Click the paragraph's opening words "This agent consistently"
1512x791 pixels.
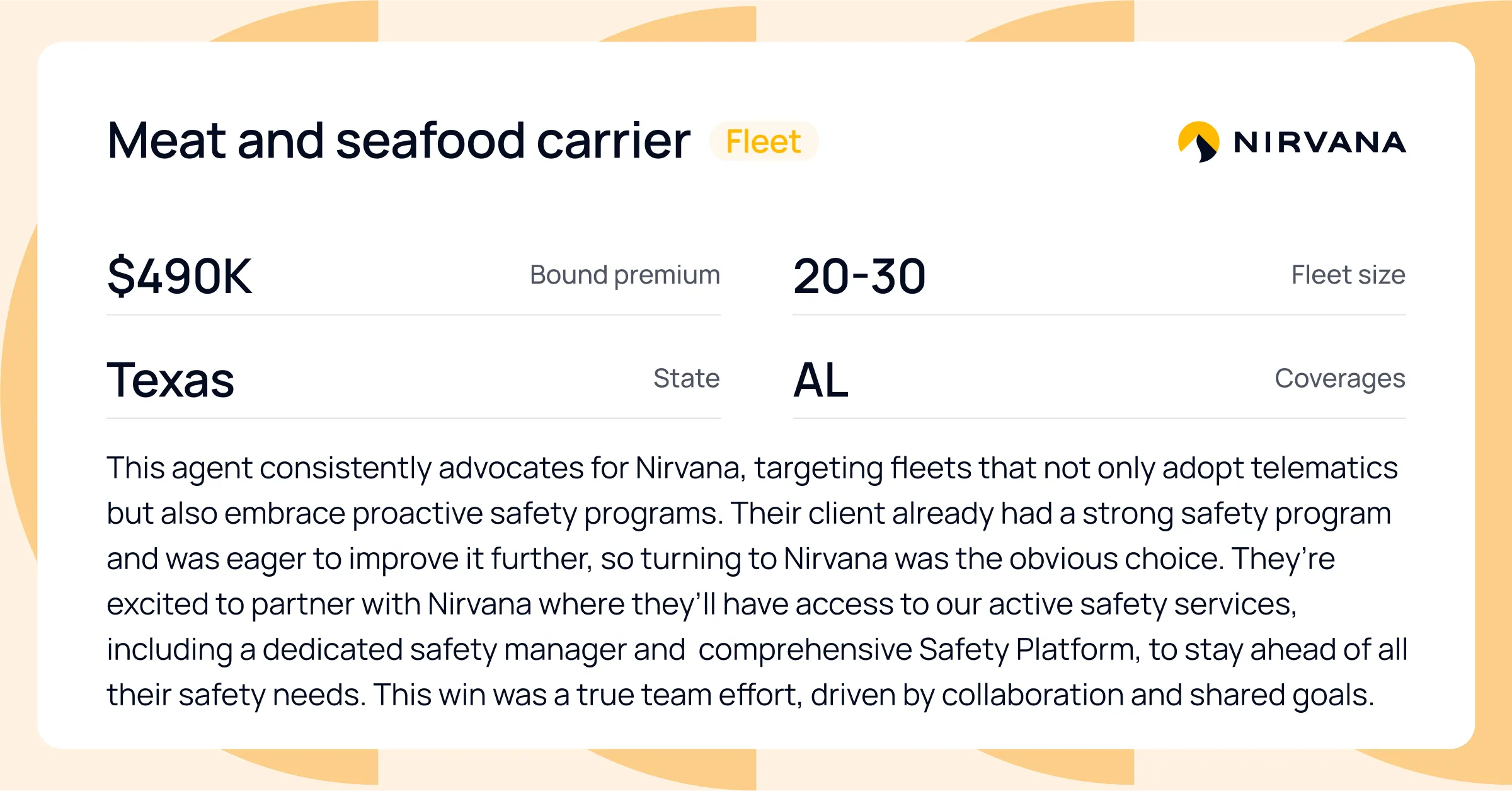click(269, 468)
